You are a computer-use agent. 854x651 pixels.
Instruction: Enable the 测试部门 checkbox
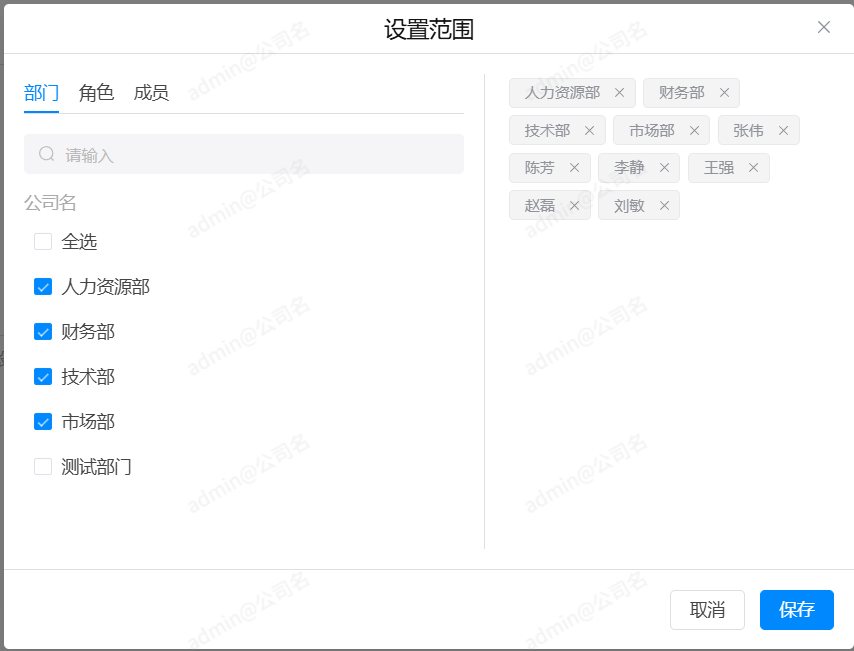(x=43, y=466)
